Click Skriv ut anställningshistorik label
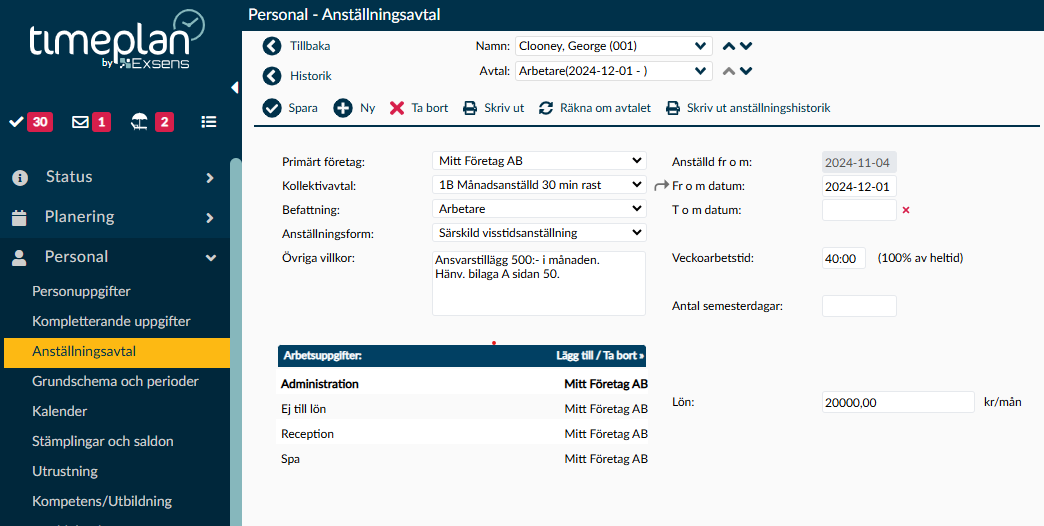Viewport: 1044px width, 526px height. coord(758,108)
